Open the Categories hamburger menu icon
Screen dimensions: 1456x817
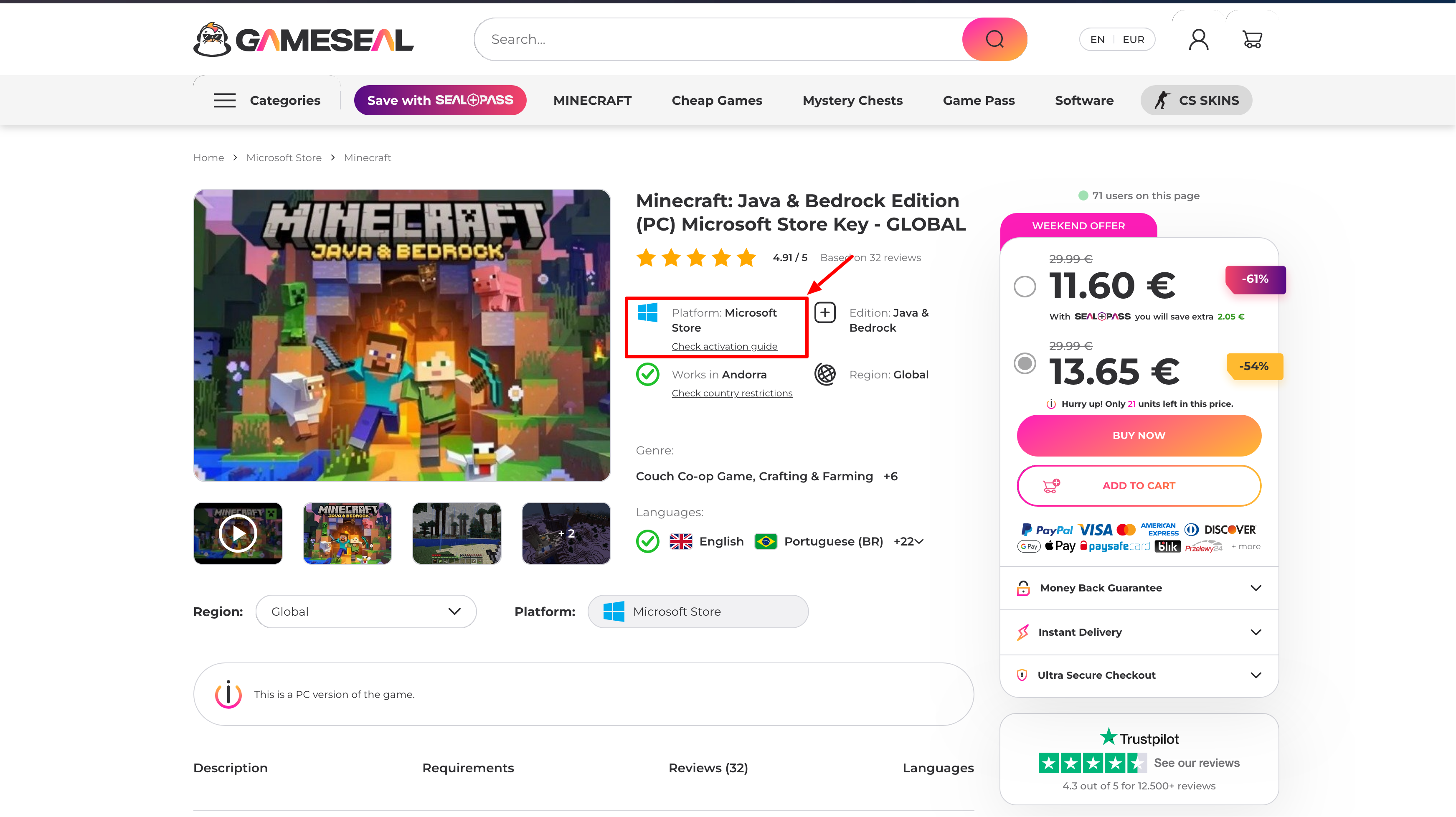(x=224, y=100)
